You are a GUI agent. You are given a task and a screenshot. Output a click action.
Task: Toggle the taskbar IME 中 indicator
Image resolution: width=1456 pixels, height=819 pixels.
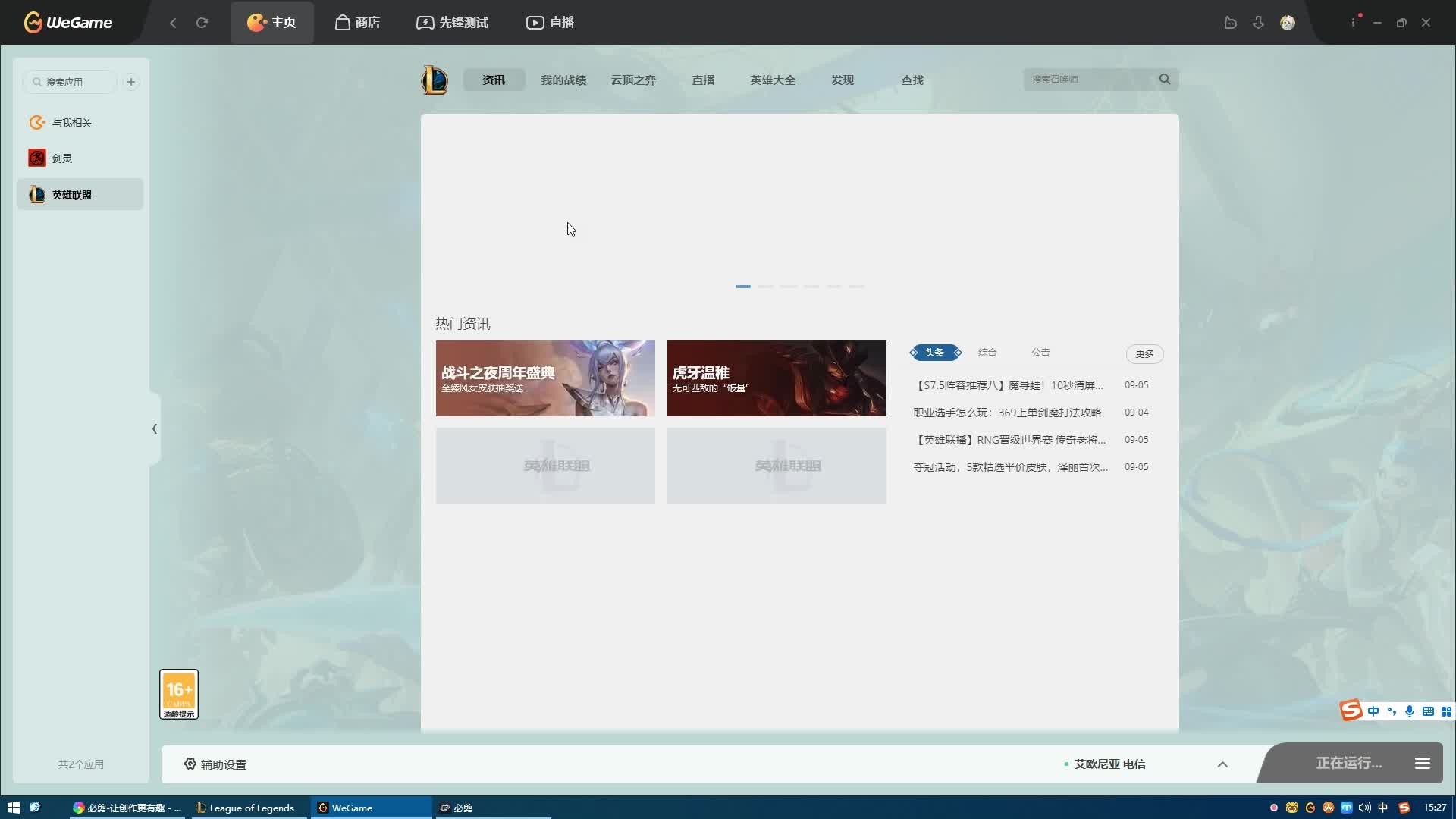point(1382,808)
